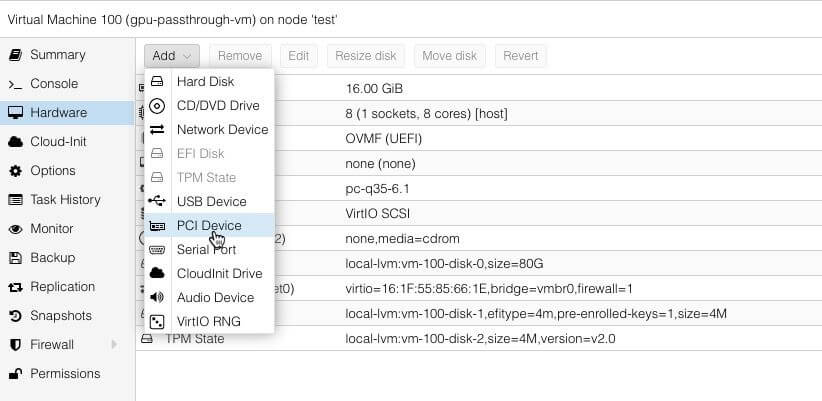Screen dimensions: 822x401
Task: Switch to the Console sidebar tab
Action: pos(53,84)
